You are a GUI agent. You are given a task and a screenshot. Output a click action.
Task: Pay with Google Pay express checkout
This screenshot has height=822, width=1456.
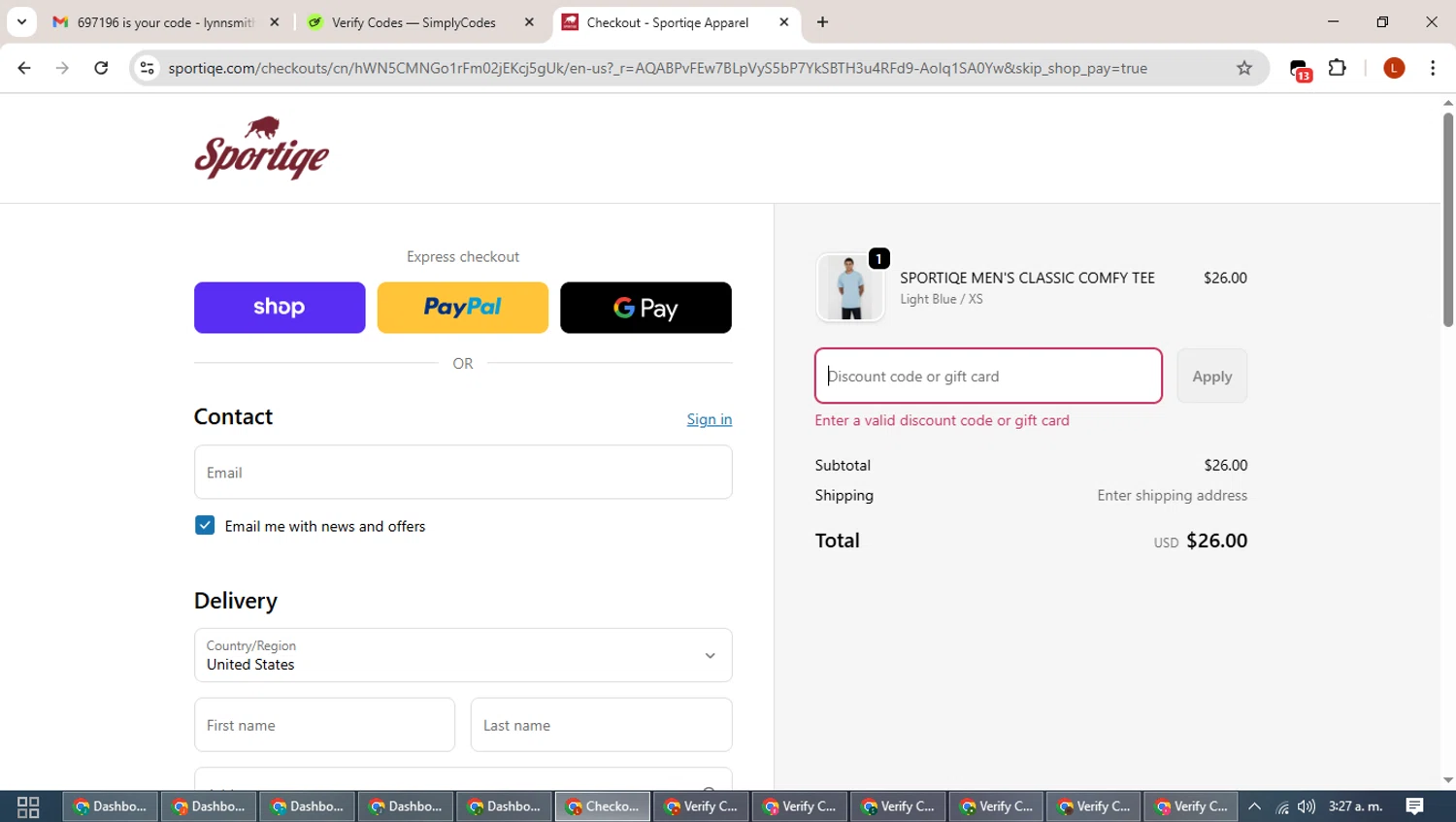coord(645,308)
